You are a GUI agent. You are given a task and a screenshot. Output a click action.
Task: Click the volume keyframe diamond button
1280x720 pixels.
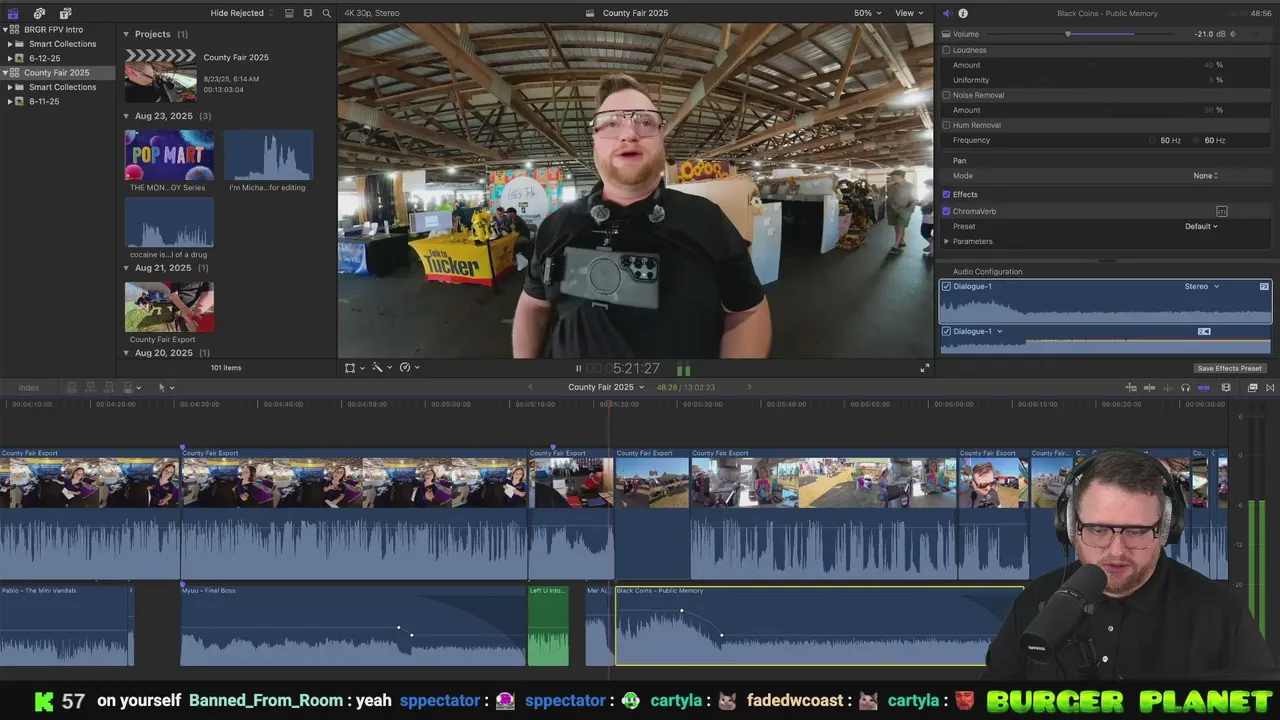coord(1233,34)
